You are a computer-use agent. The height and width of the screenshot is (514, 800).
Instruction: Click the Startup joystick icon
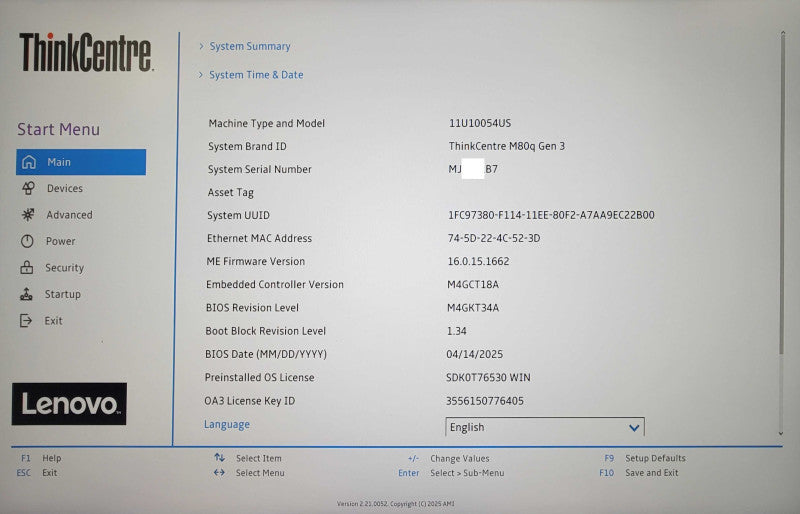click(x=26, y=294)
